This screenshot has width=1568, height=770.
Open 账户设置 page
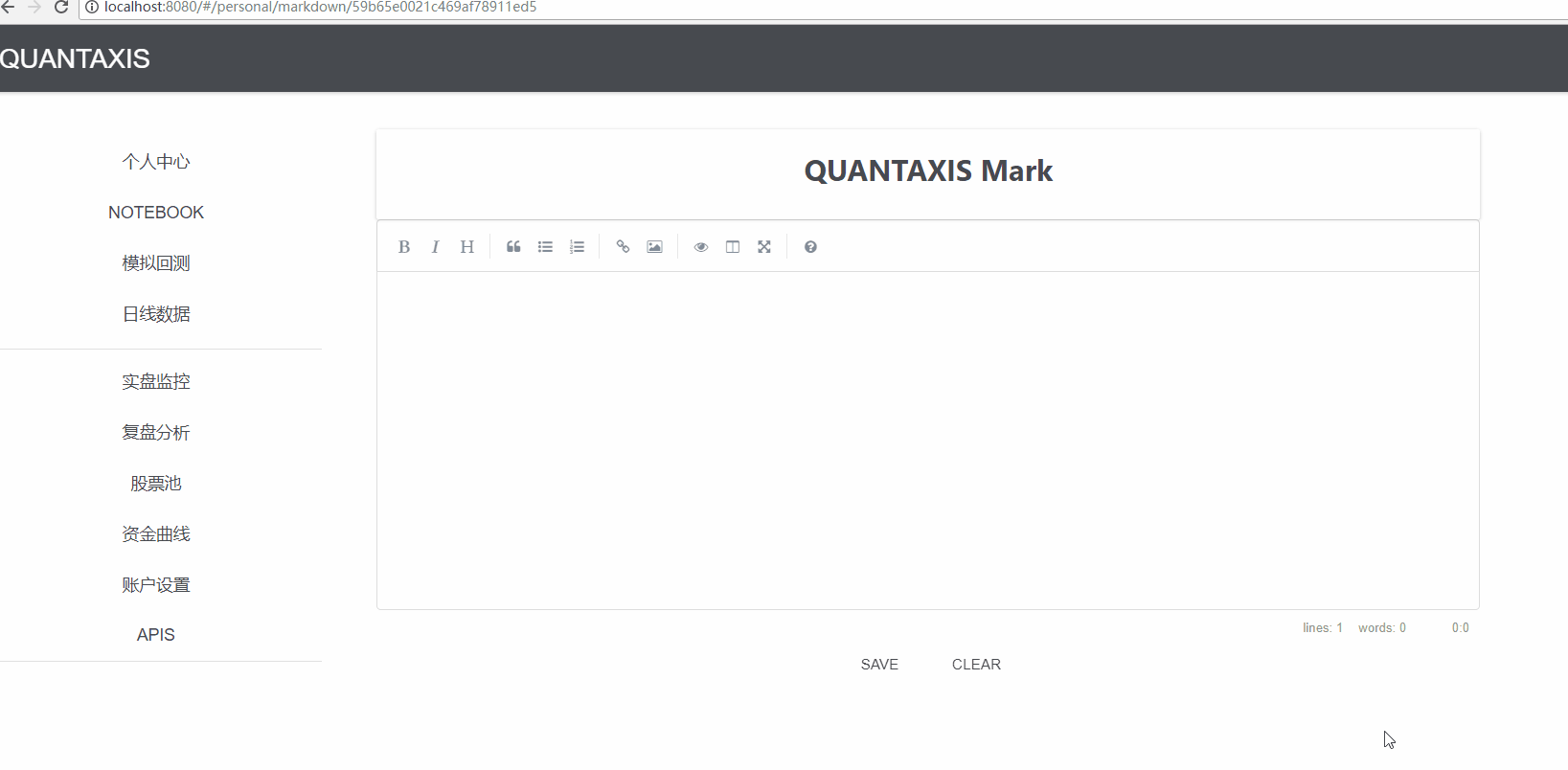(x=156, y=585)
